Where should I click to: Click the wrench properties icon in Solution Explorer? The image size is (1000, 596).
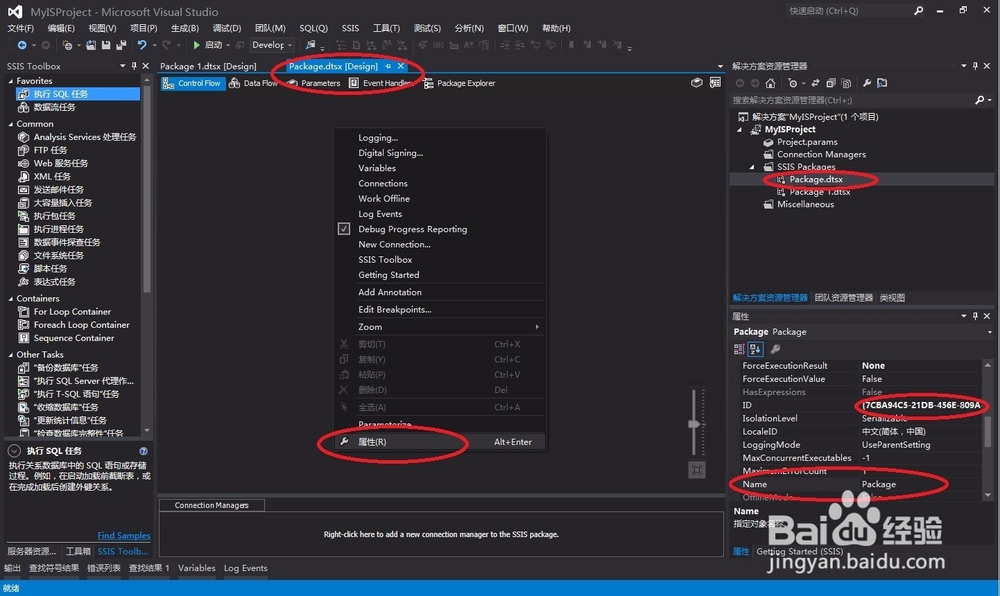coord(867,83)
